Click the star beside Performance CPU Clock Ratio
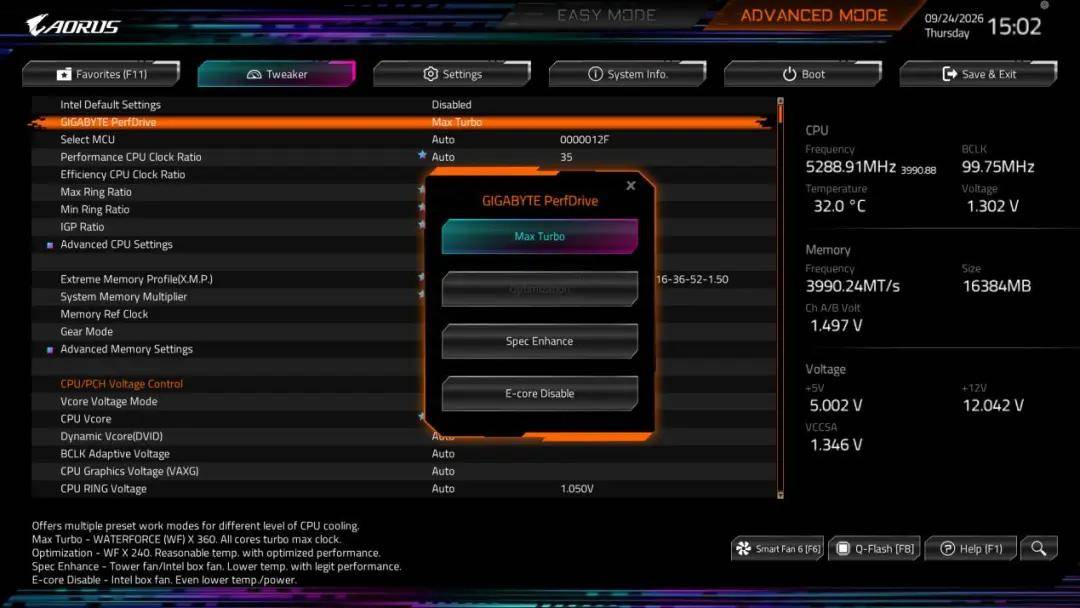Screen dimensions: 1080x608 [x=422, y=156]
